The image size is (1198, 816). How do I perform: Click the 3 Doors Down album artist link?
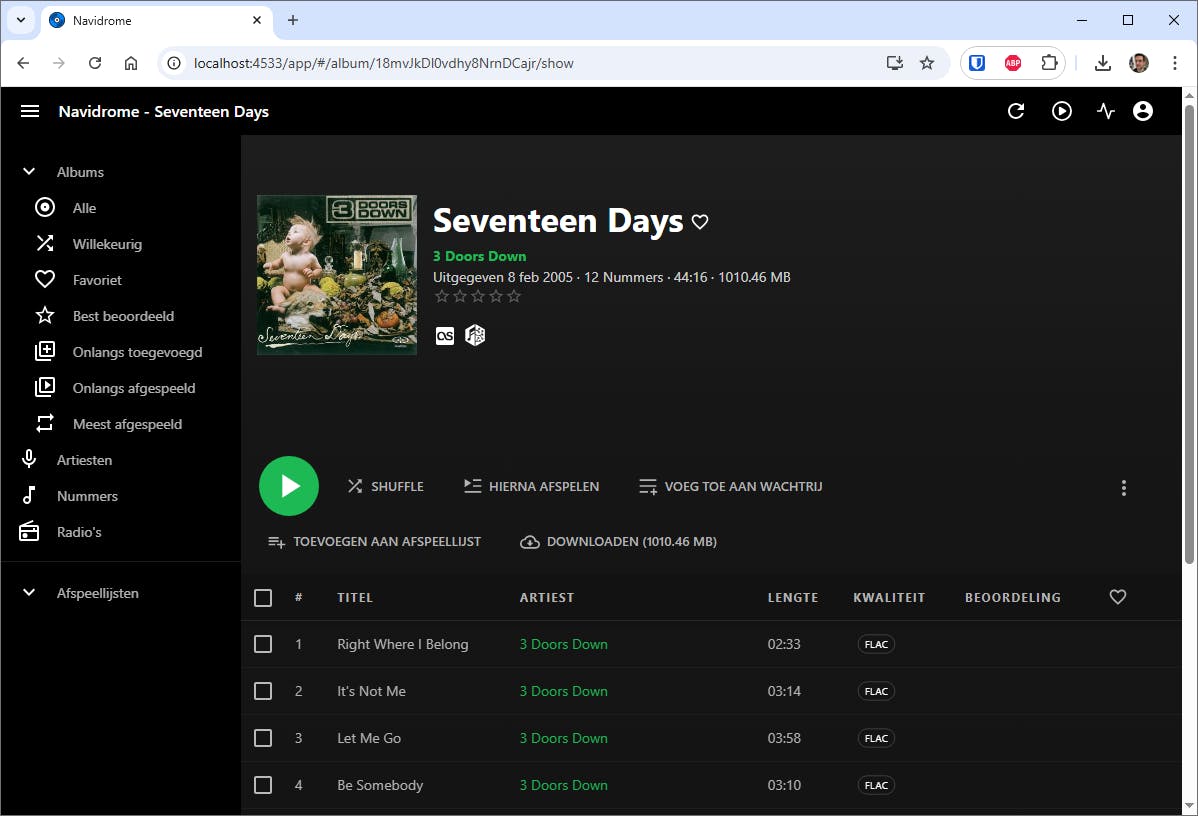(480, 256)
